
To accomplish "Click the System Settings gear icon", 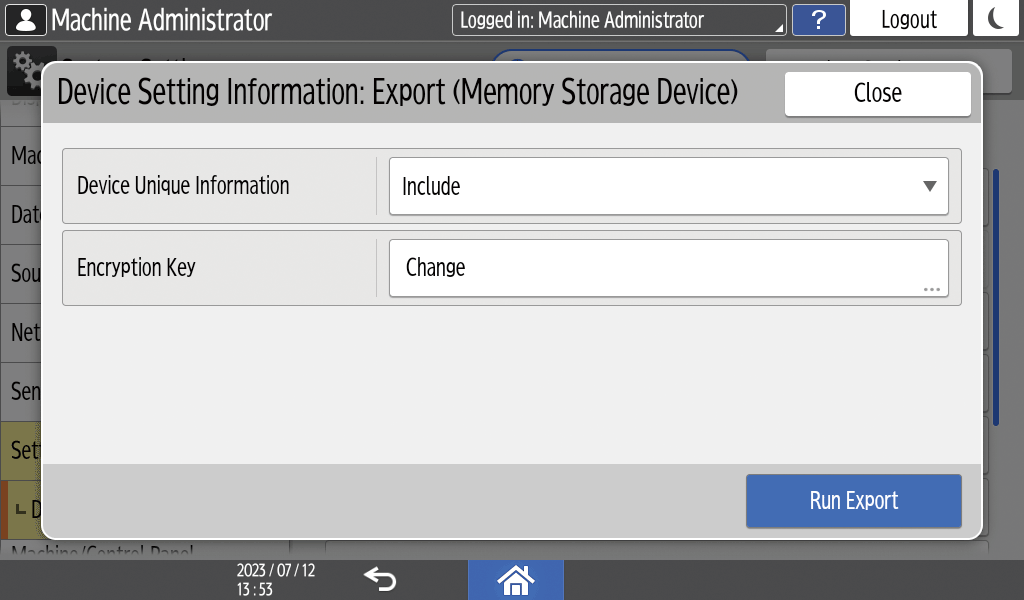I will point(22,66).
